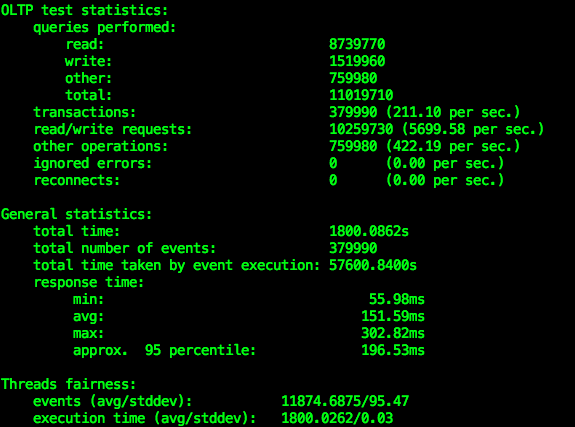The height and width of the screenshot is (427, 575).
Task: Click the min response time 55.98ms
Action: pyautogui.click(x=396, y=299)
